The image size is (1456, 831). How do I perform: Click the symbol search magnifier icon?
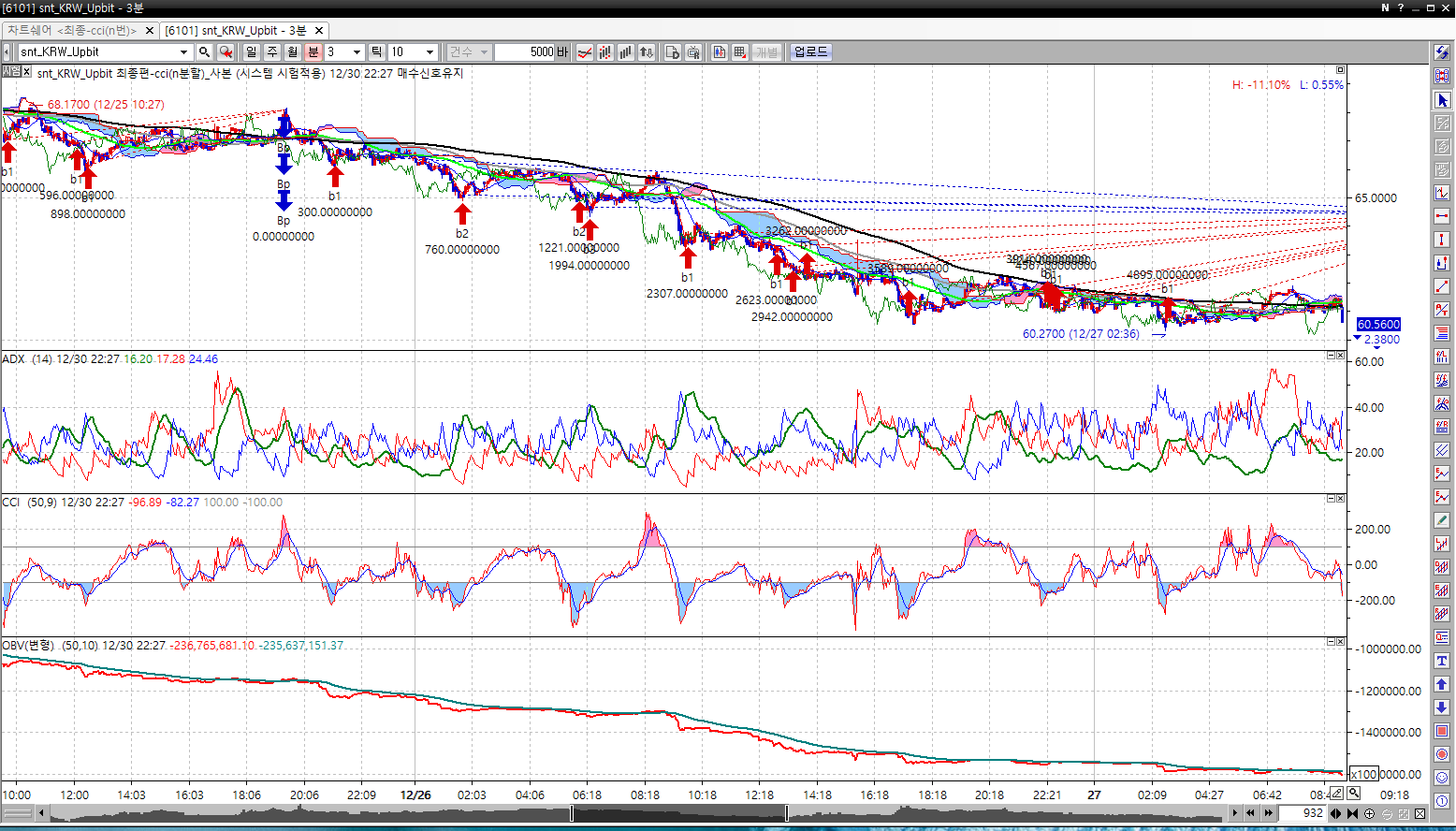point(204,52)
